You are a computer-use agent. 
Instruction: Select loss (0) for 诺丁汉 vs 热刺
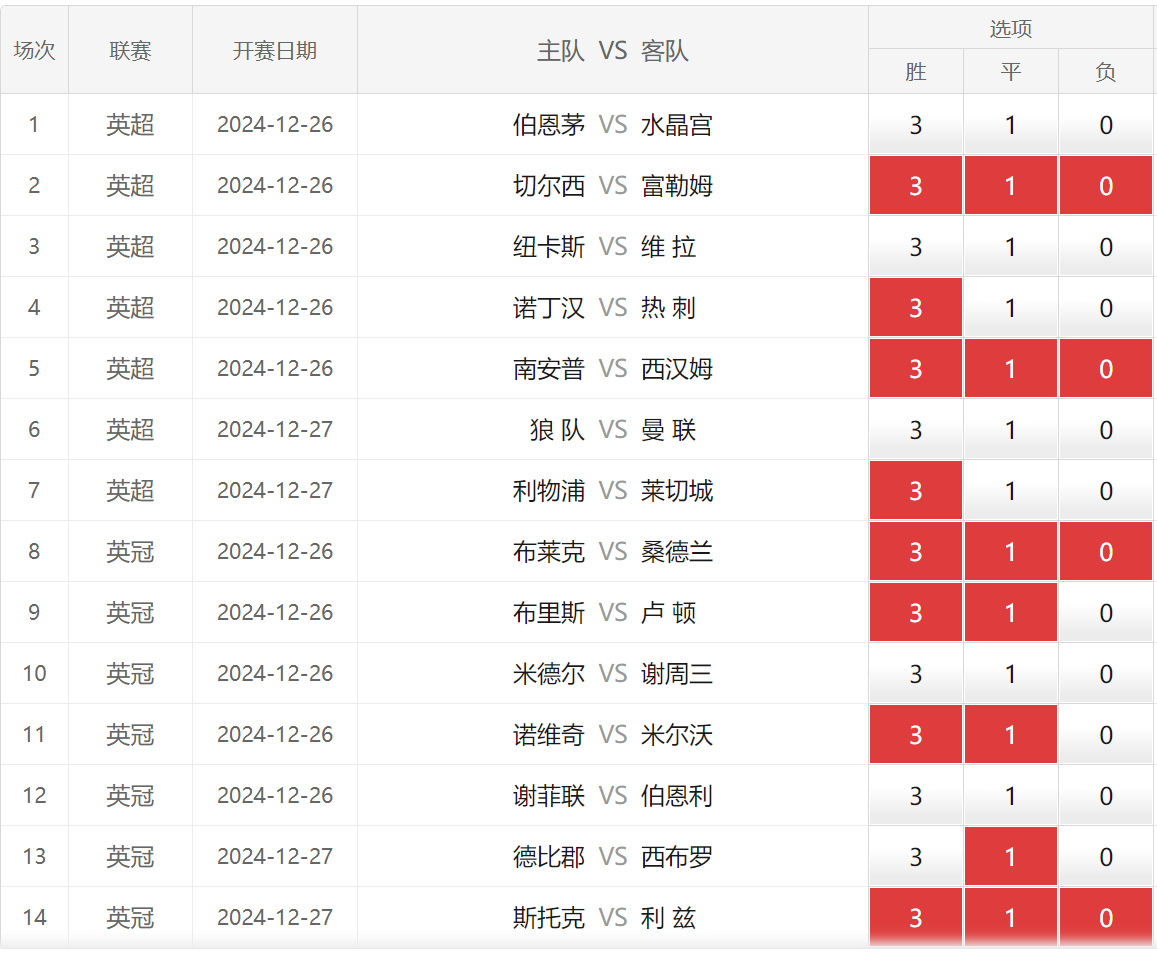pos(1106,308)
